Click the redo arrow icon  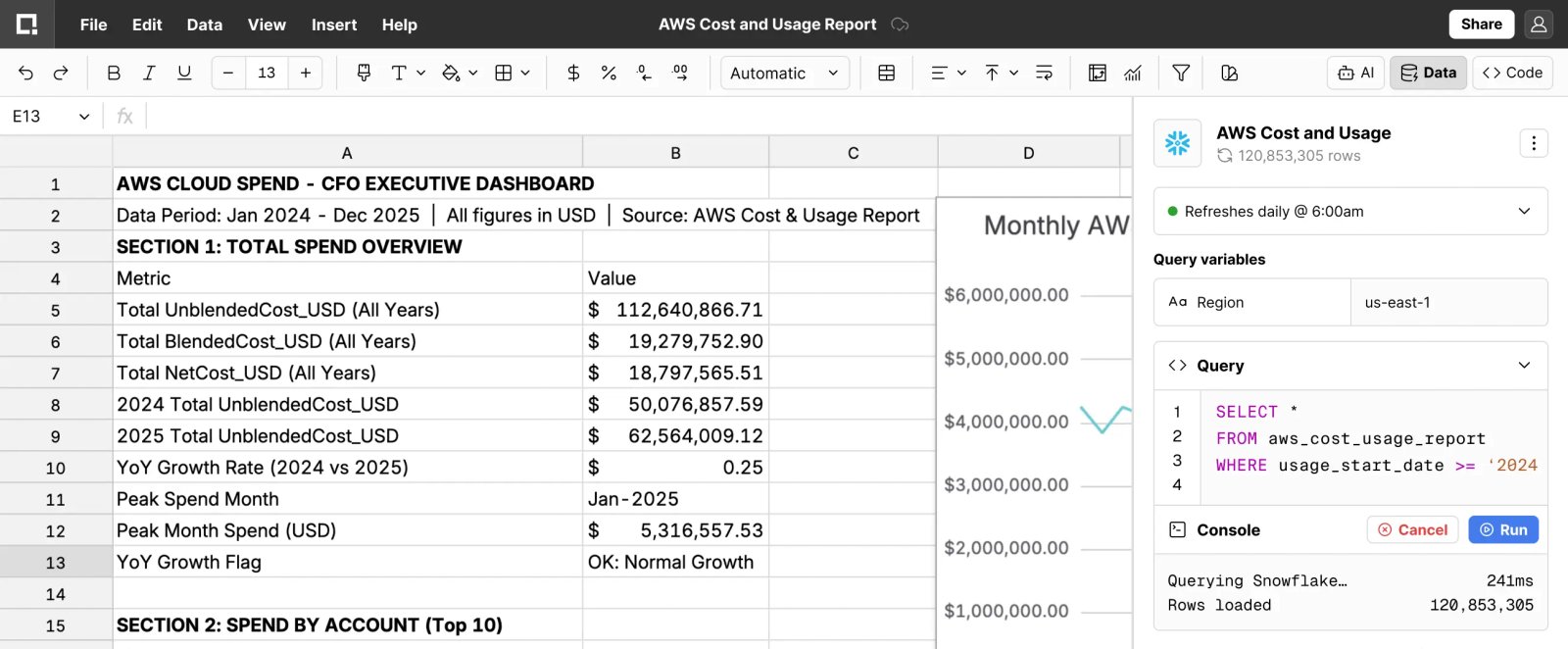(x=61, y=73)
